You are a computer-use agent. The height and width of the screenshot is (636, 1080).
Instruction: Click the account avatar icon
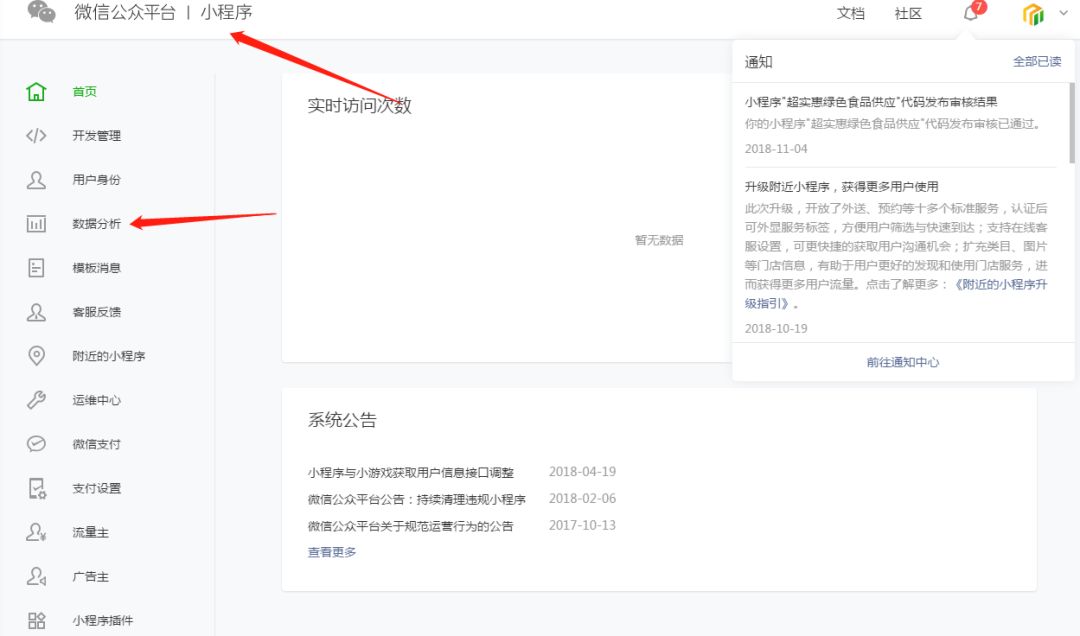(x=1033, y=14)
